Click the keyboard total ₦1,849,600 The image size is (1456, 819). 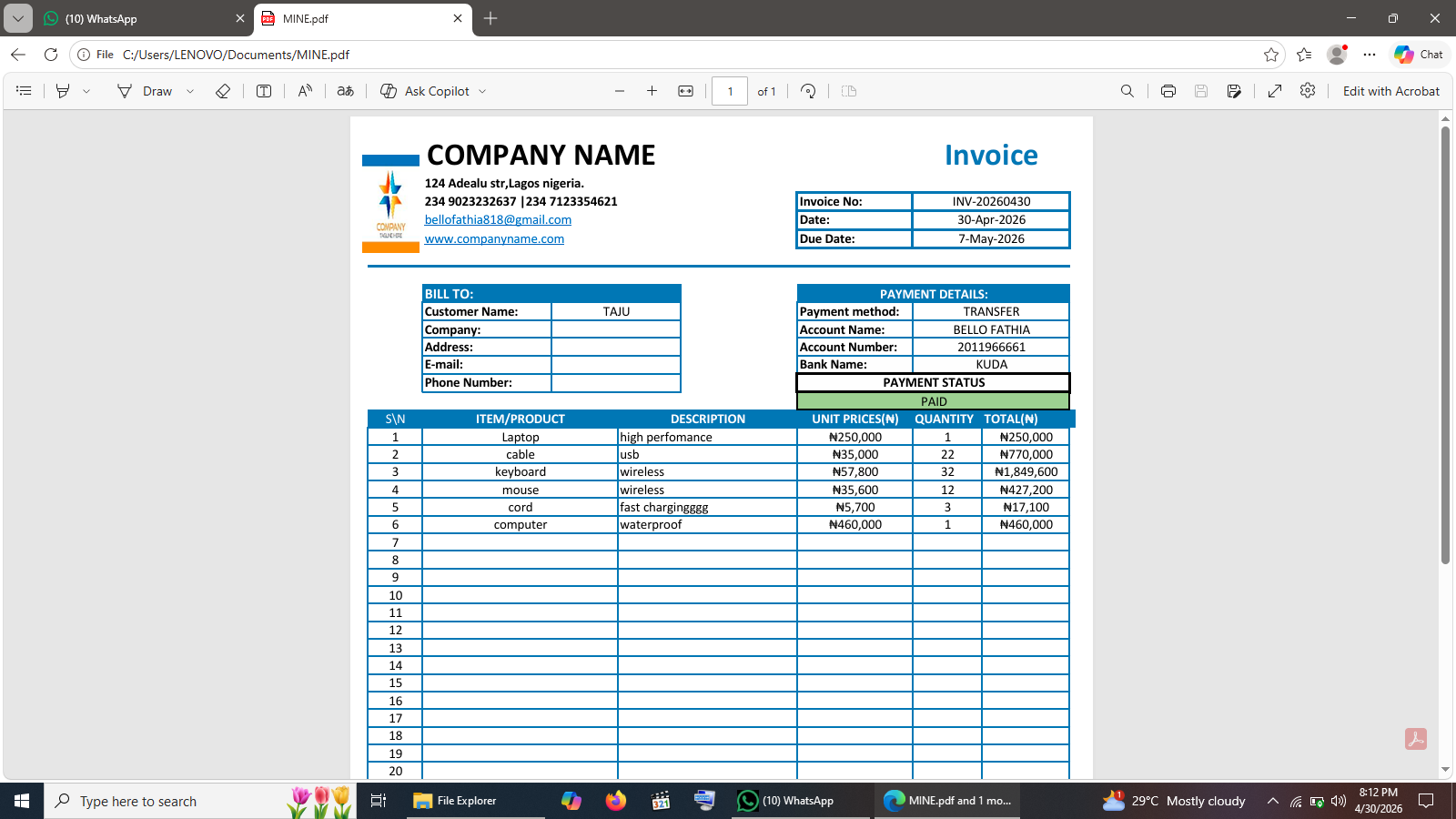pos(1026,471)
